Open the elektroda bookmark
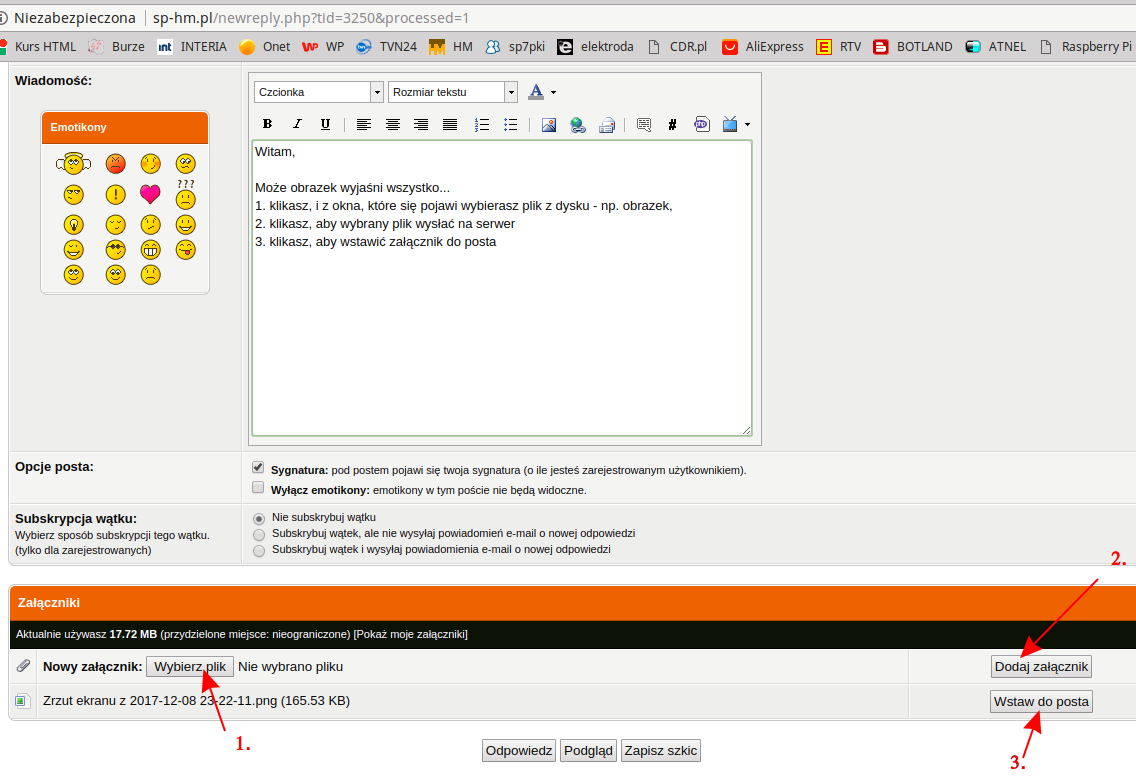 (596, 46)
